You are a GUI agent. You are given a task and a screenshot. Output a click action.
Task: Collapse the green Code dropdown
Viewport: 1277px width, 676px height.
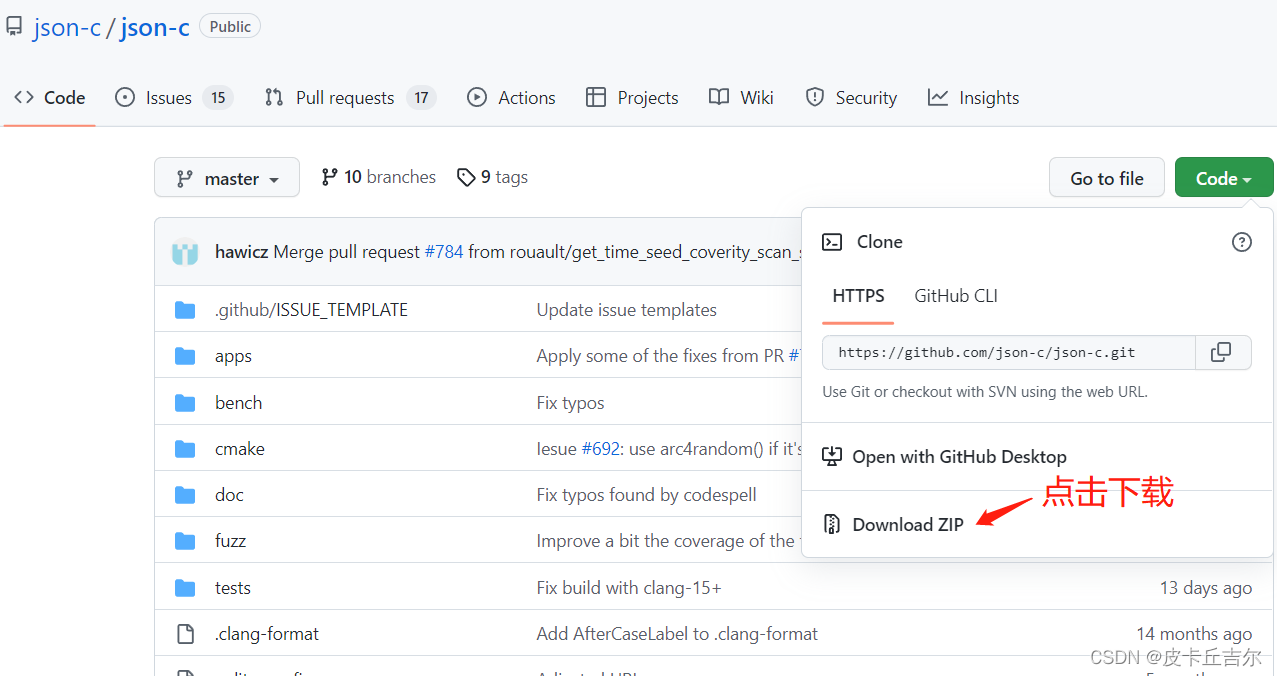coord(1224,178)
